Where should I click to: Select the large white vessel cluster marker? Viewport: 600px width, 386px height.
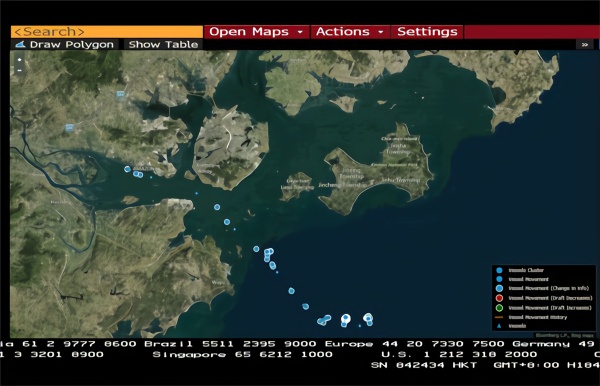coord(346,318)
